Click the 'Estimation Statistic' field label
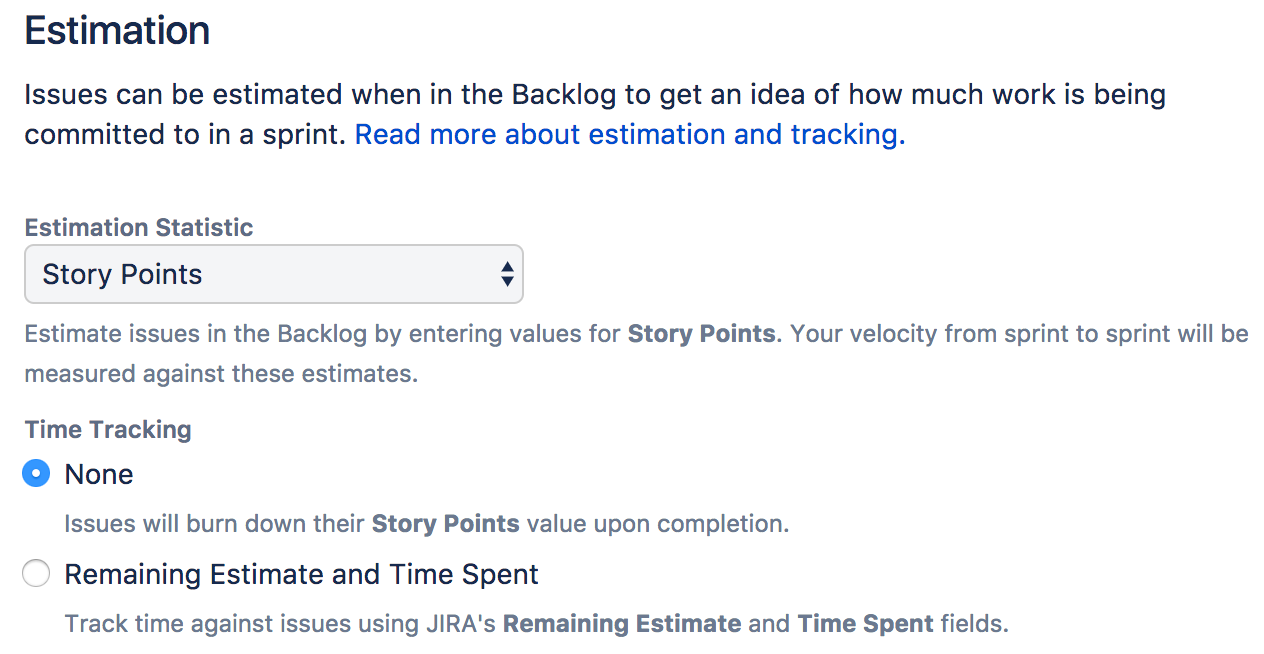1264x654 pixels. pos(139,227)
